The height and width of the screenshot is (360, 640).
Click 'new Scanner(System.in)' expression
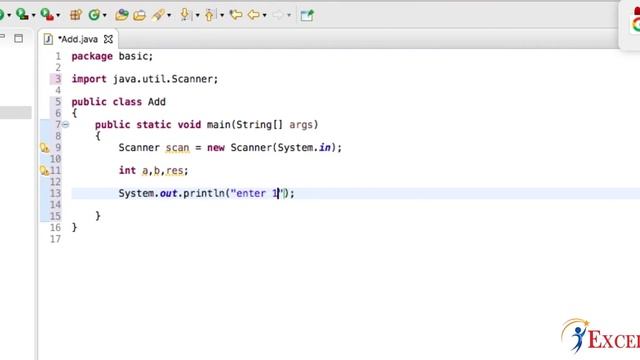272,148
